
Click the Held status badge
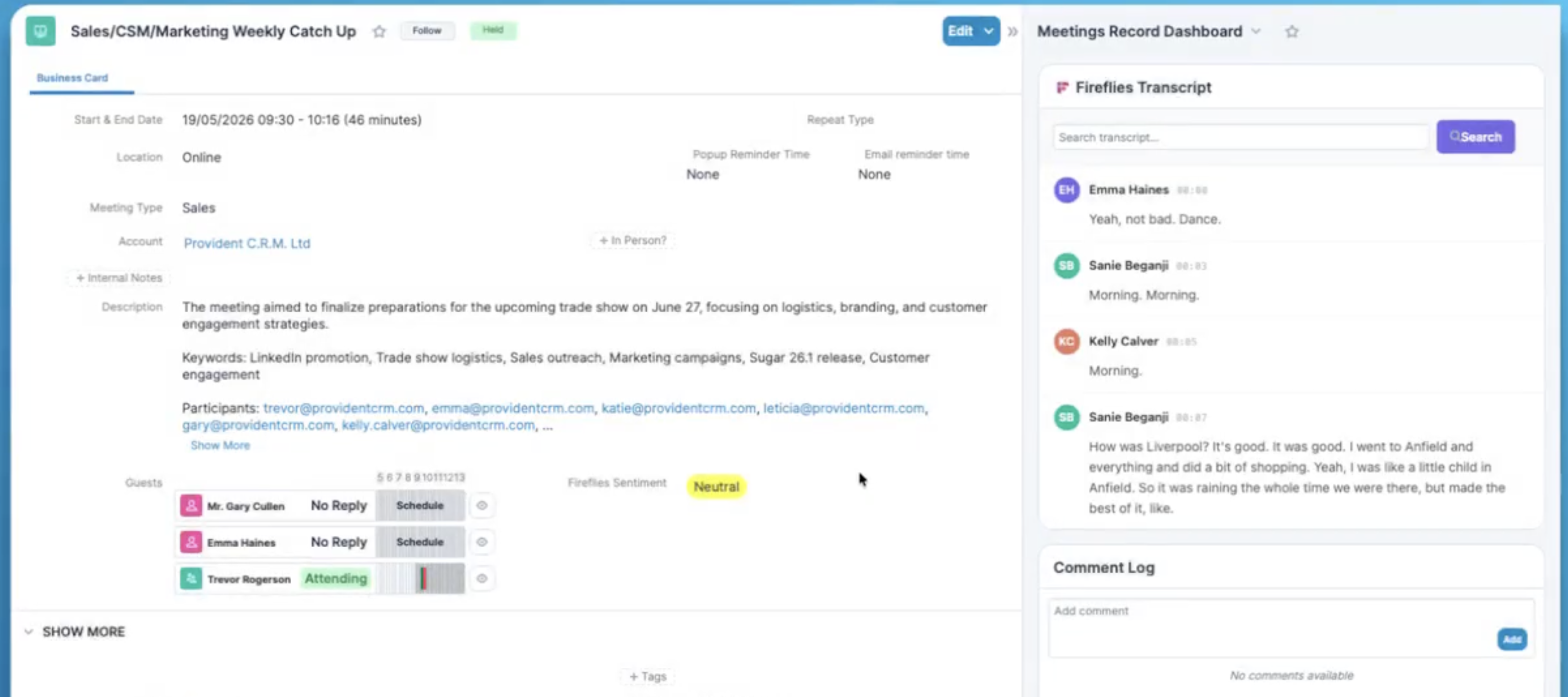point(493,30)
